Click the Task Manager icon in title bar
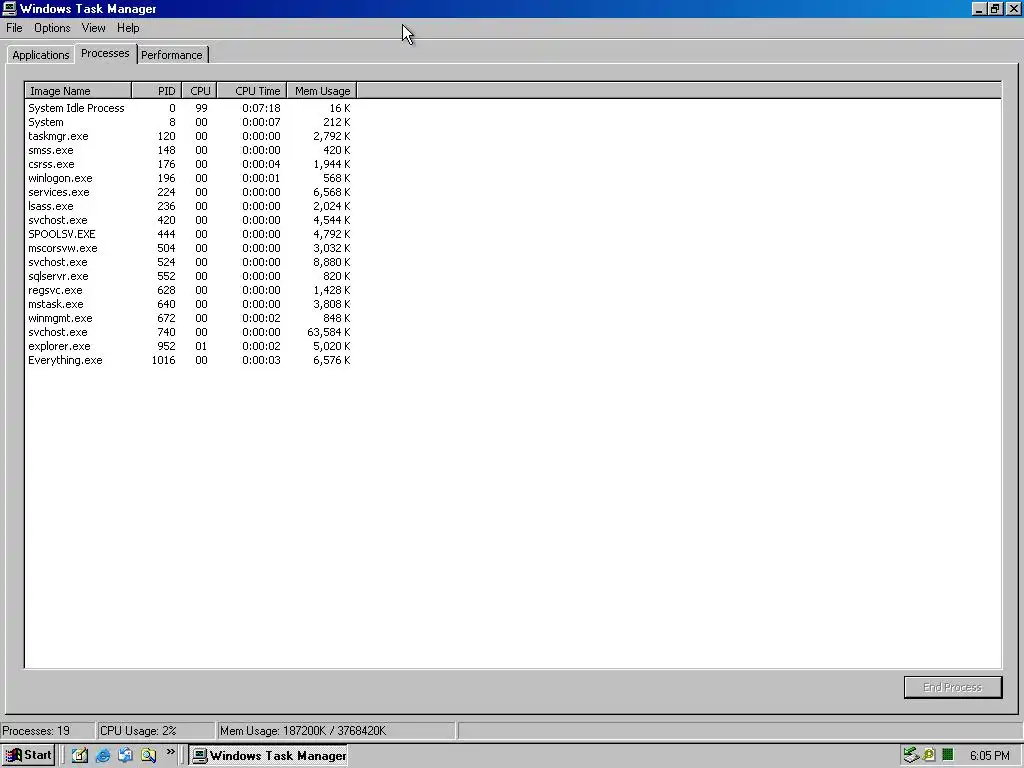This screenshot has width=1024, height=768. click(x=9, y=8)
